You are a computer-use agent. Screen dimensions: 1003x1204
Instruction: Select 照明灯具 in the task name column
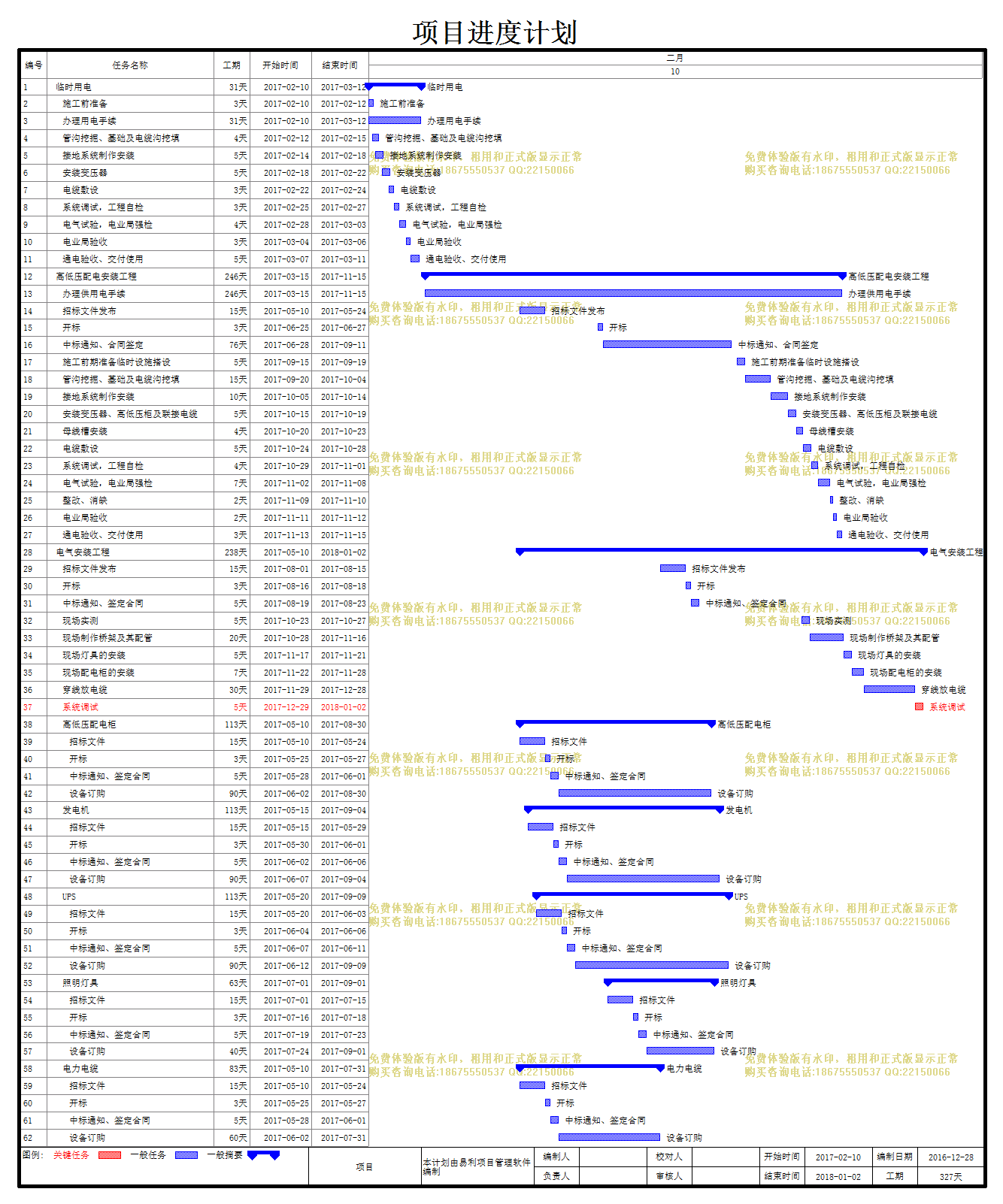point(80,983)
